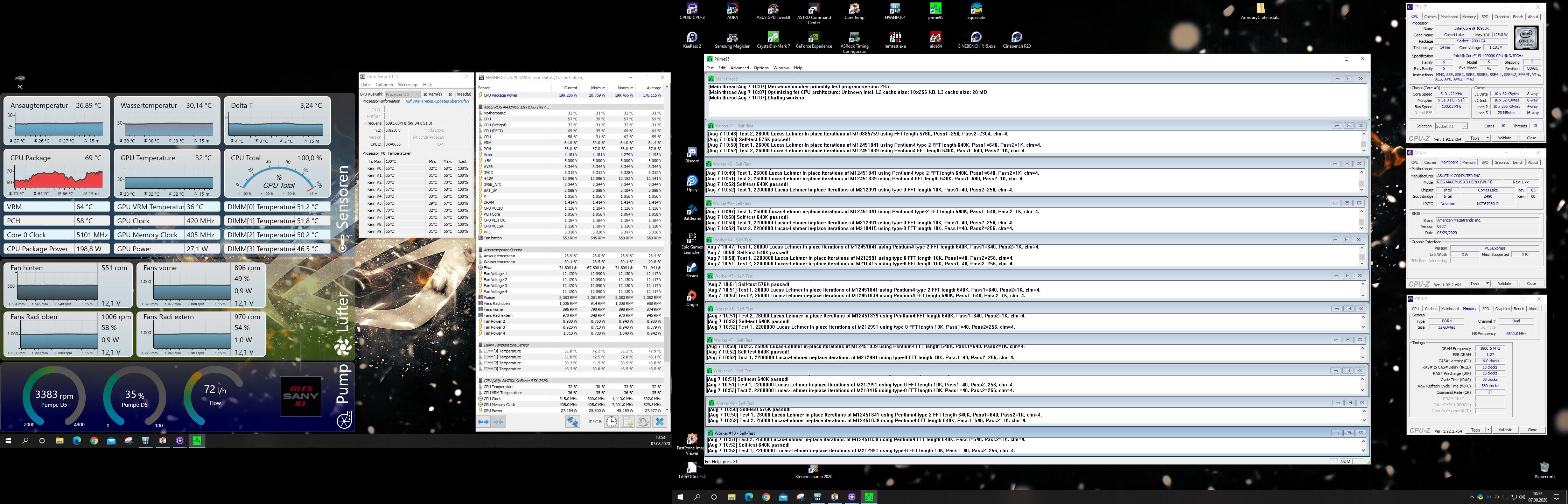Open the Prime95 Options menu
Screen dimensions: 1568x504
[761, 68]
